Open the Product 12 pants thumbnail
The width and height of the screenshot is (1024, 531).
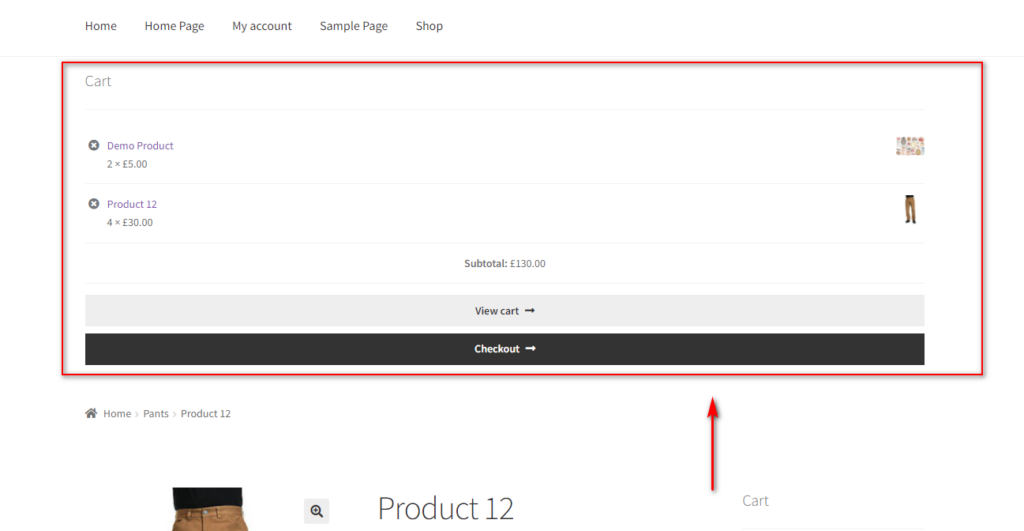coord(910,210)
